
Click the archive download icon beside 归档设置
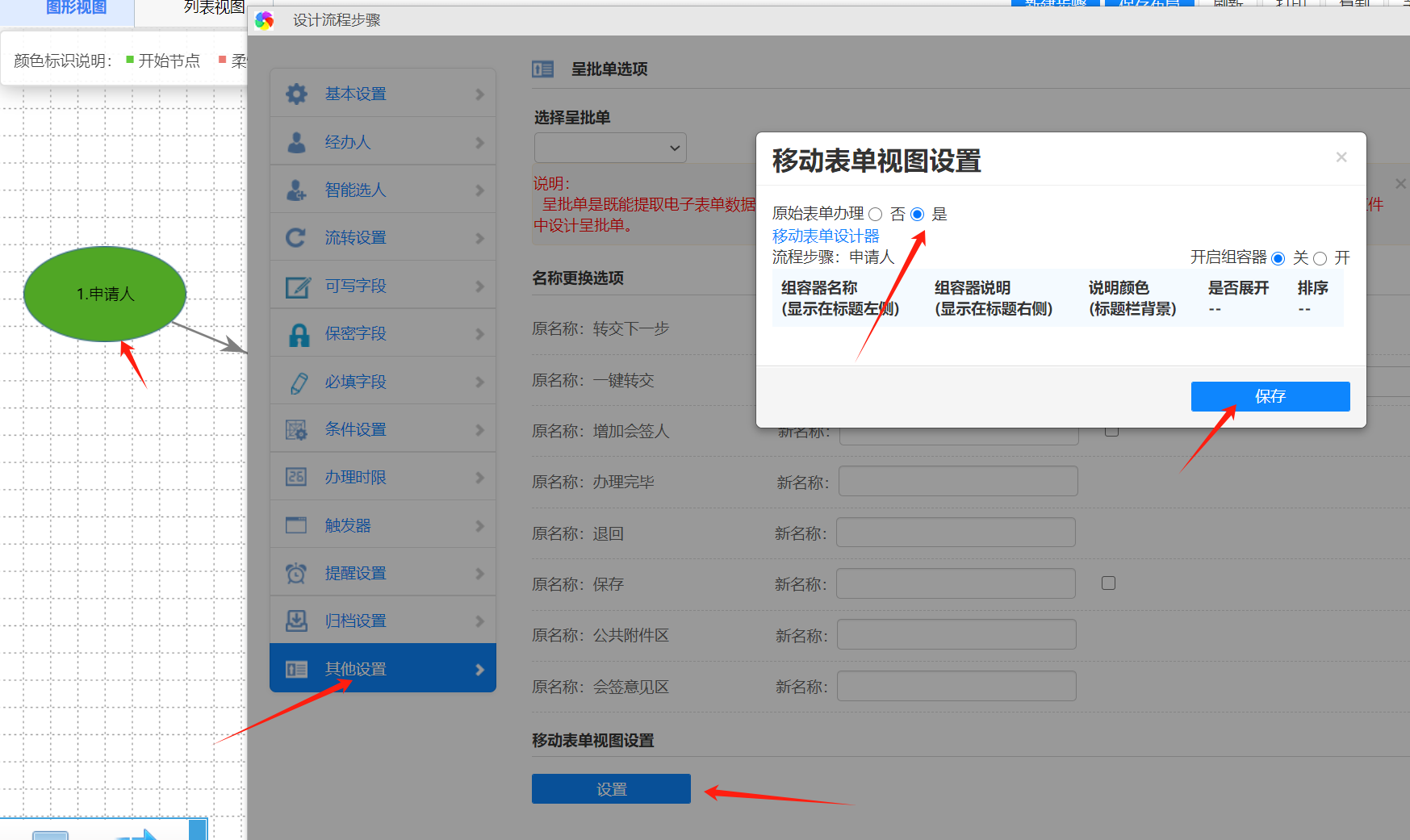(x=296, y=621)
